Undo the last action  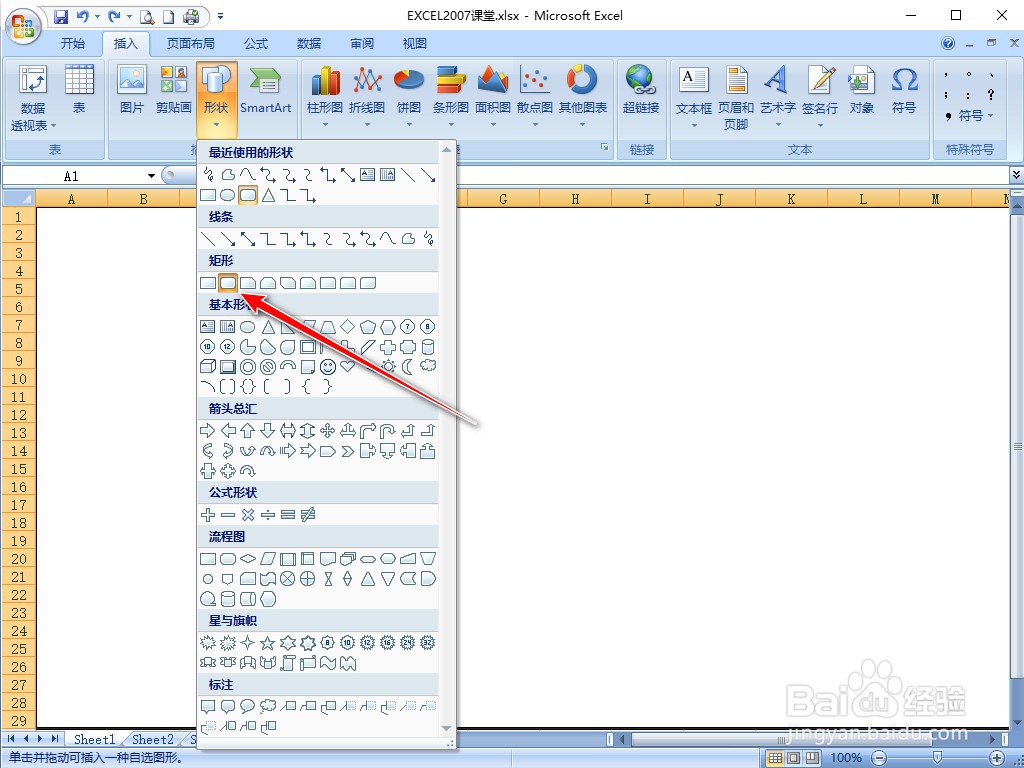coord(83,16)
